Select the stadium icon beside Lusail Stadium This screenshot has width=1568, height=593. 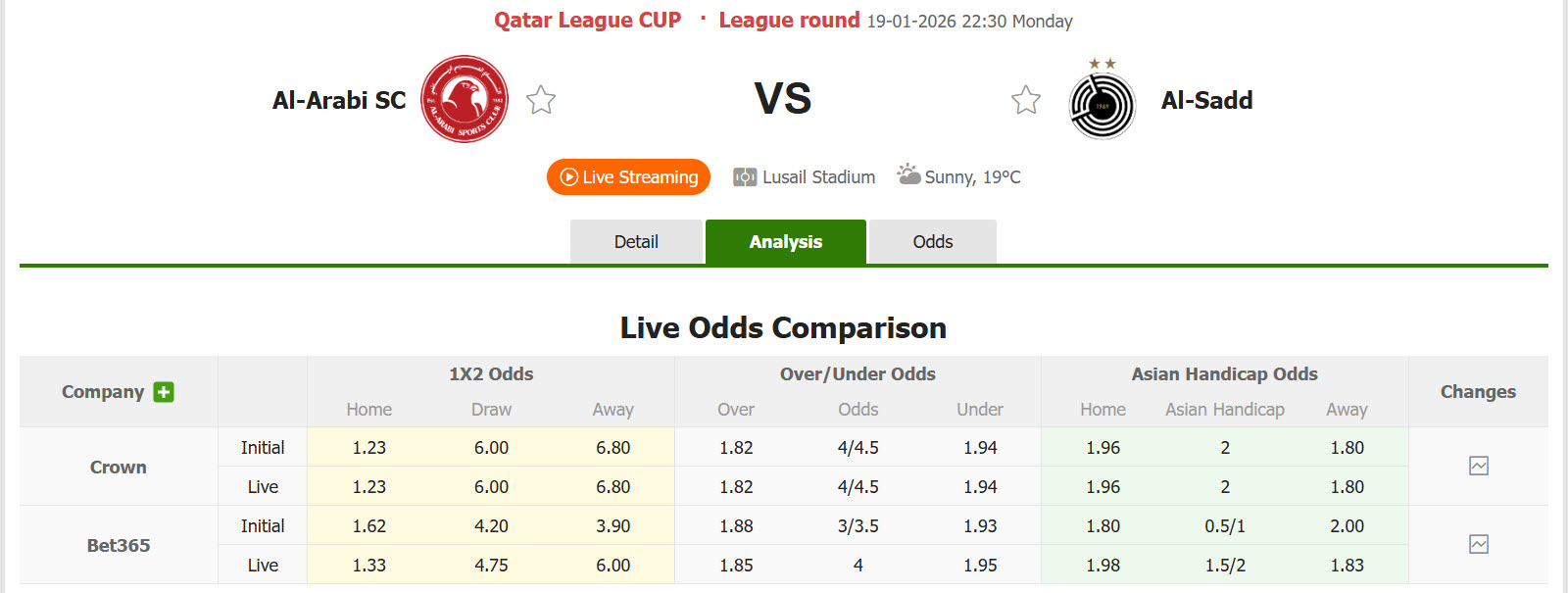pos(745,176)
